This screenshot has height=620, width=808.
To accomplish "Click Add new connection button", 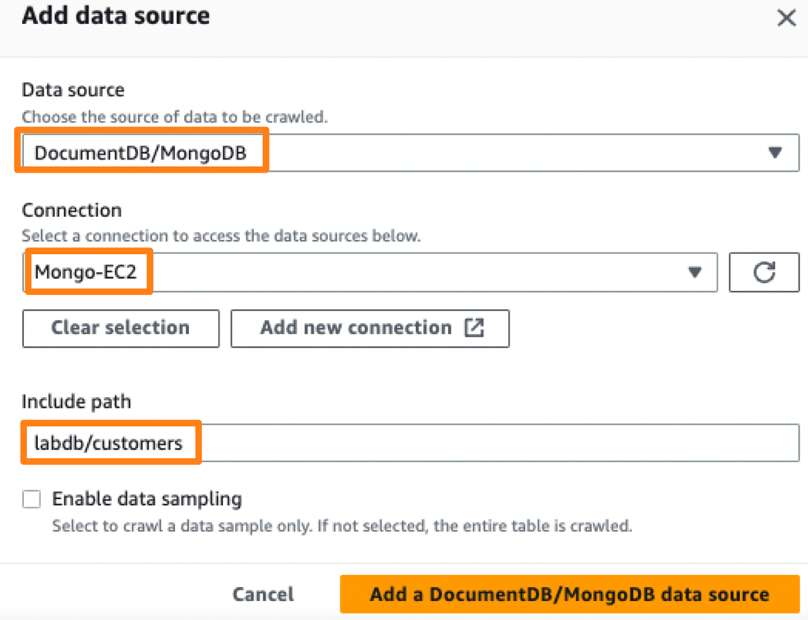I will (370, 328).
